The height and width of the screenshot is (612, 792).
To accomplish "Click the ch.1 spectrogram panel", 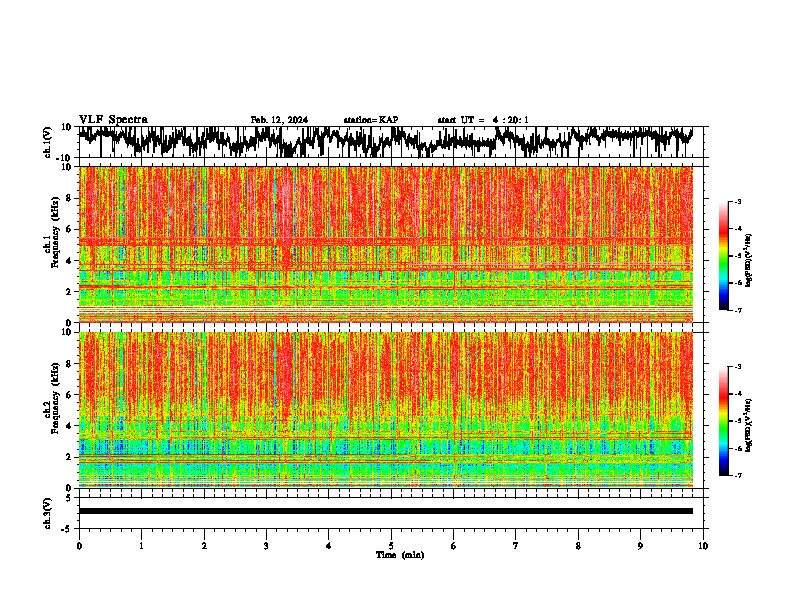I will coord(385,244).
